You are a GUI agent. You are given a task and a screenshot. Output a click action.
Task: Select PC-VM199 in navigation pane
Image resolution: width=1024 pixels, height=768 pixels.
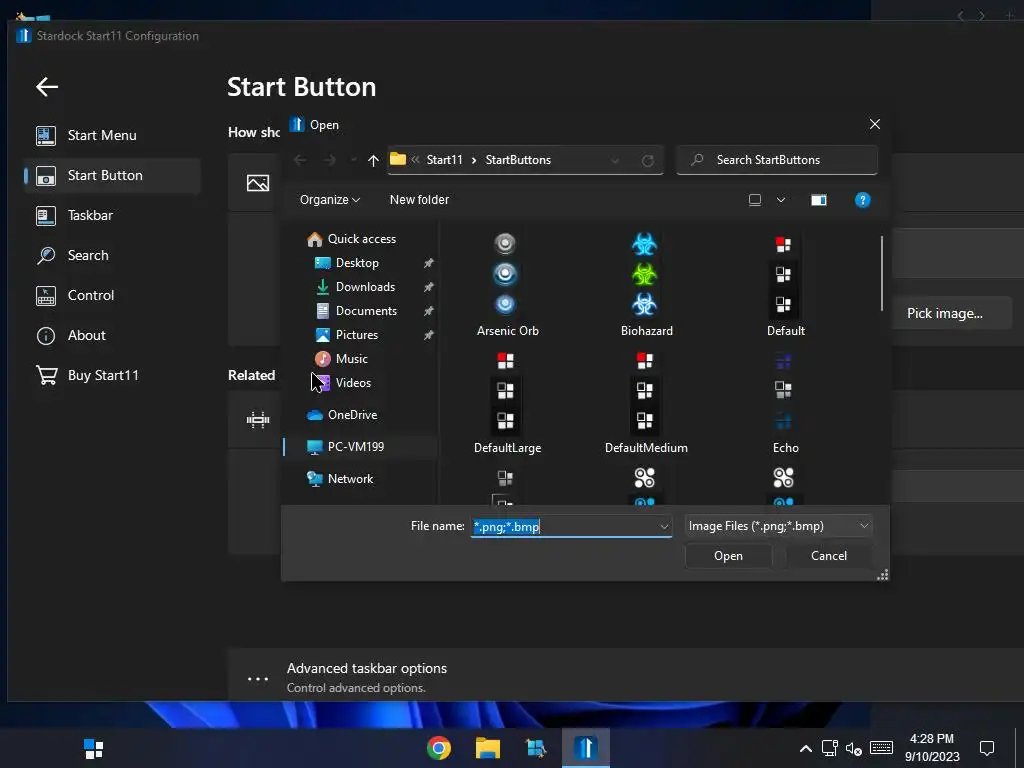[x=355, y=447]
